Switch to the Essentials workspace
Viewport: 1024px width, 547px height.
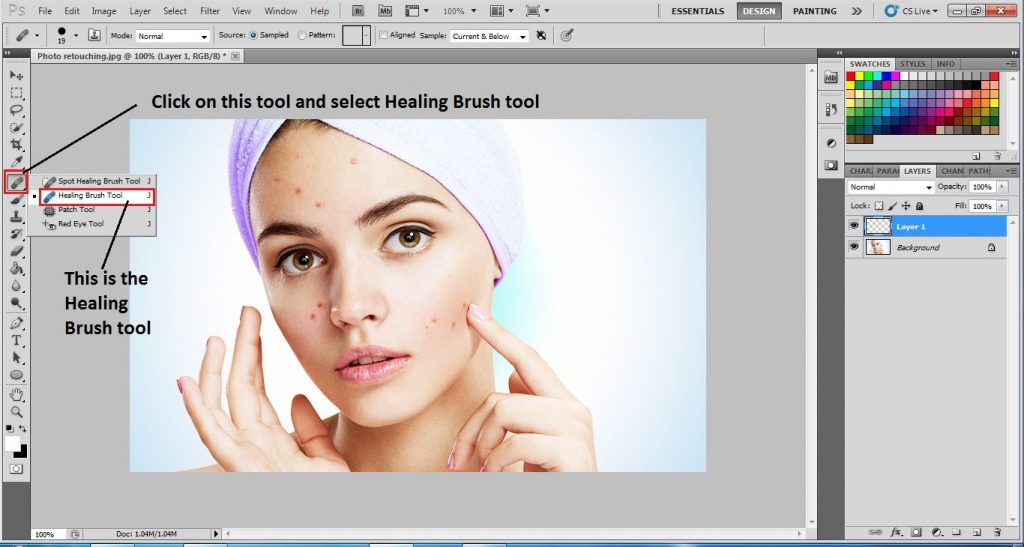coord(697,11)
